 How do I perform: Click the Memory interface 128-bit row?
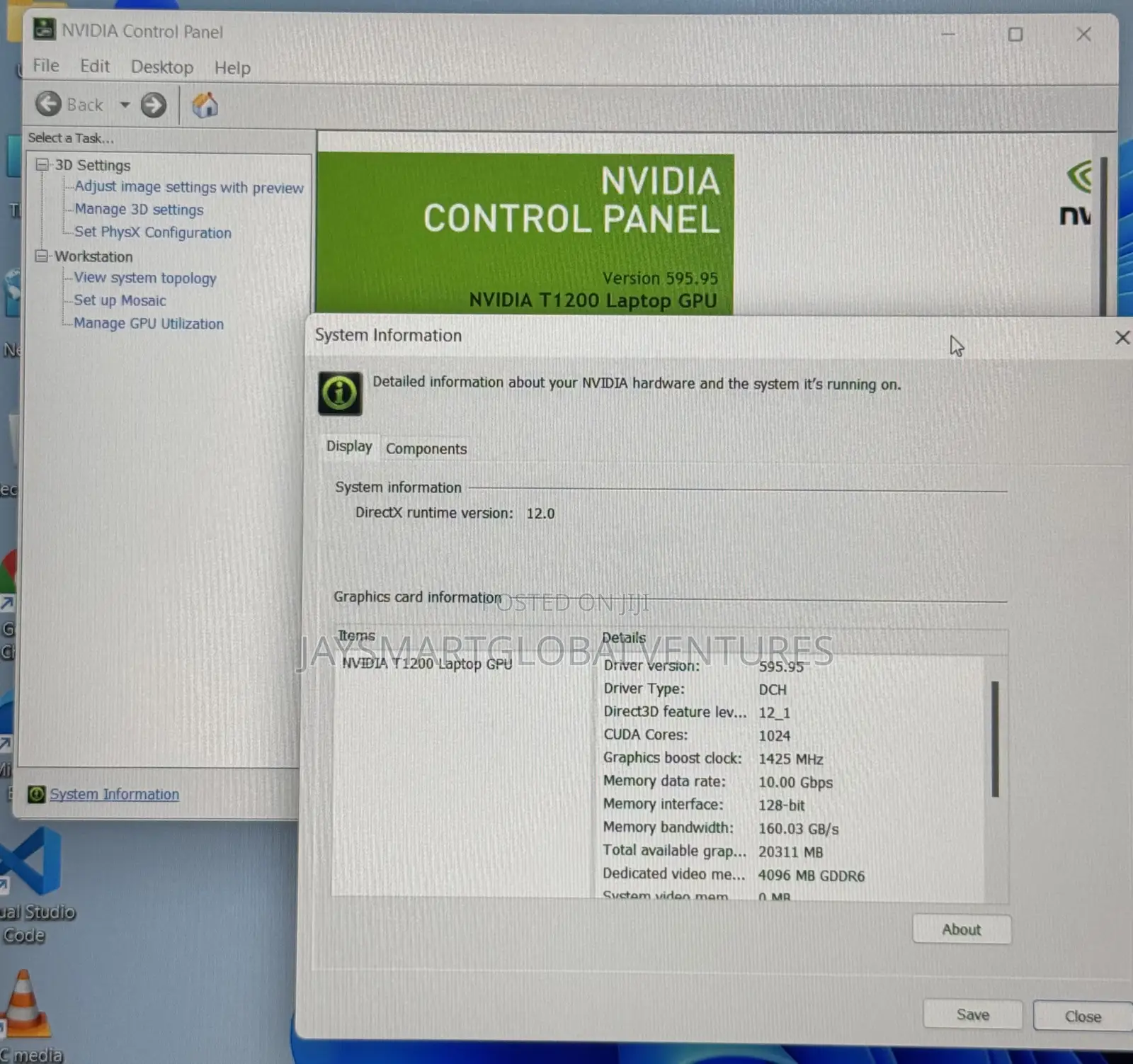(x=704, y=805)
